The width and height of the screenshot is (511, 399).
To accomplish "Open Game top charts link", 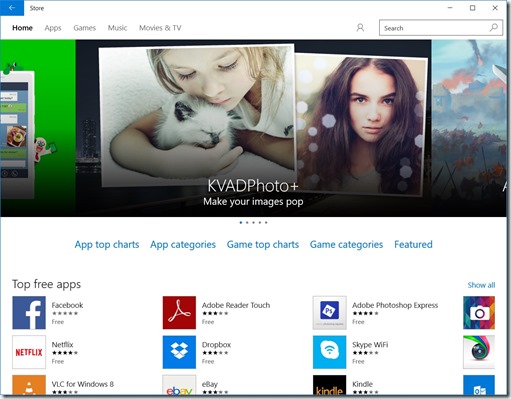I will pos(263,244).
